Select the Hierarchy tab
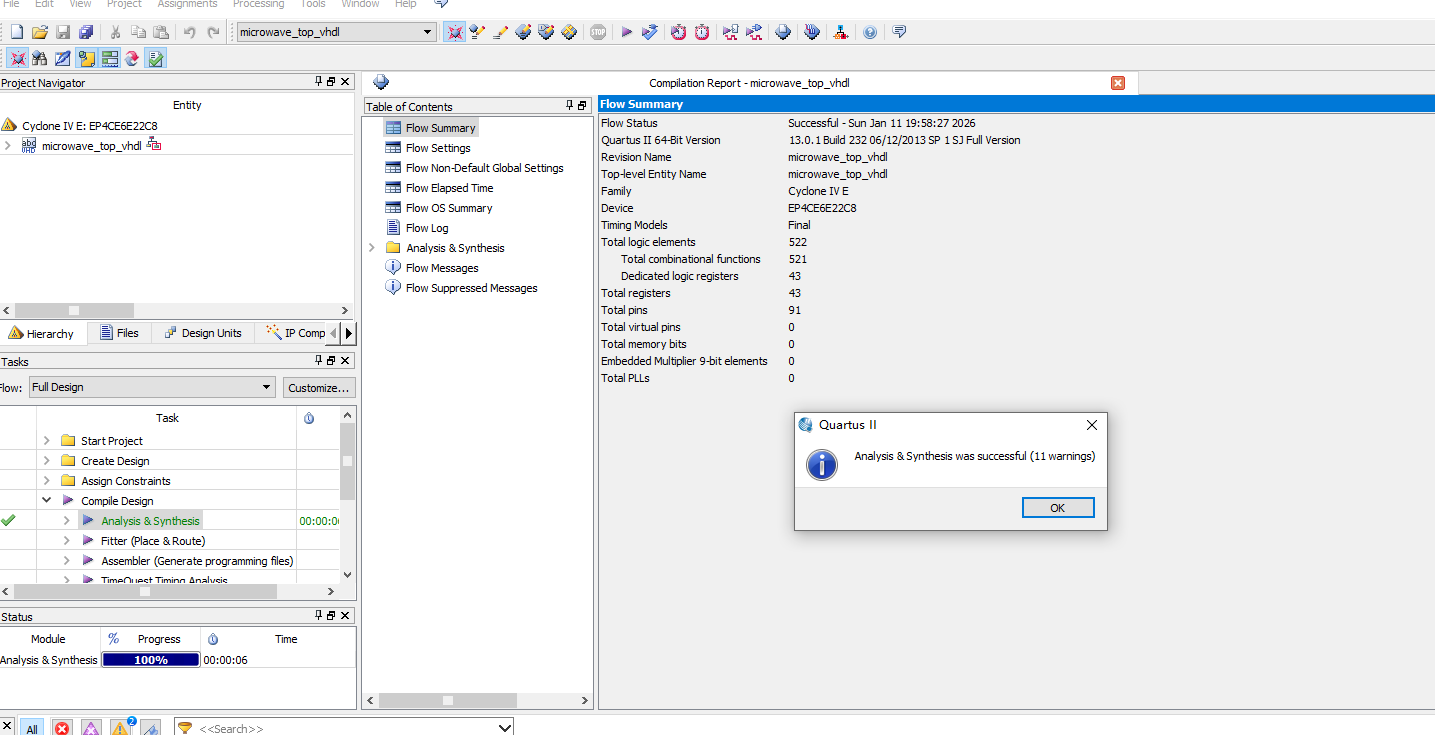Viewport: 1435px width, 735px height. [41, 333]
